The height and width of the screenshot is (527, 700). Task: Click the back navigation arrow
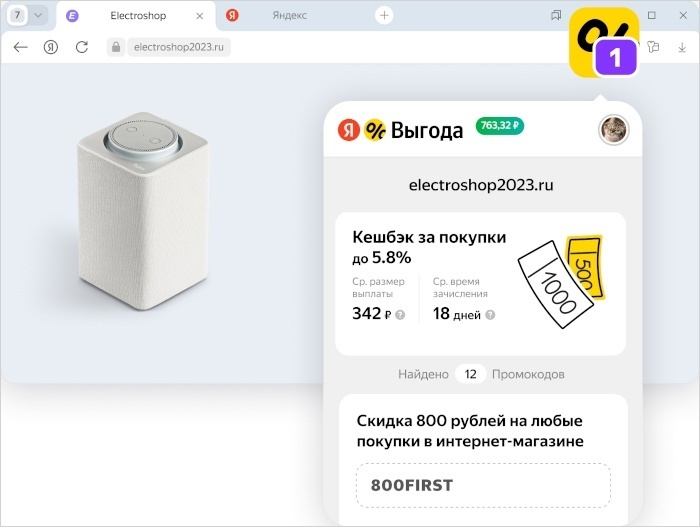click(21, 47)
